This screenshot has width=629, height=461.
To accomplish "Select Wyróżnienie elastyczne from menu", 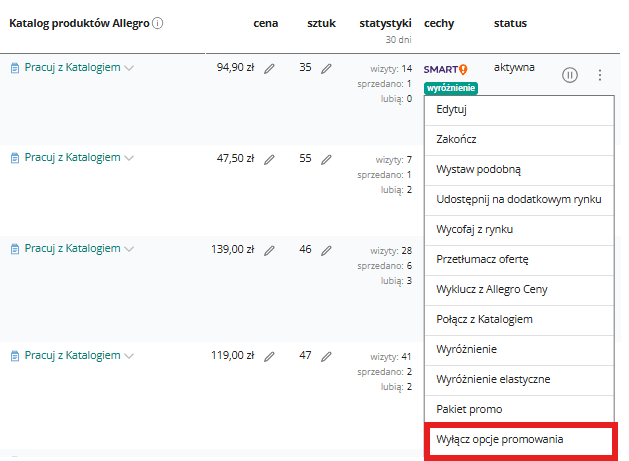I will coord(519,380).
